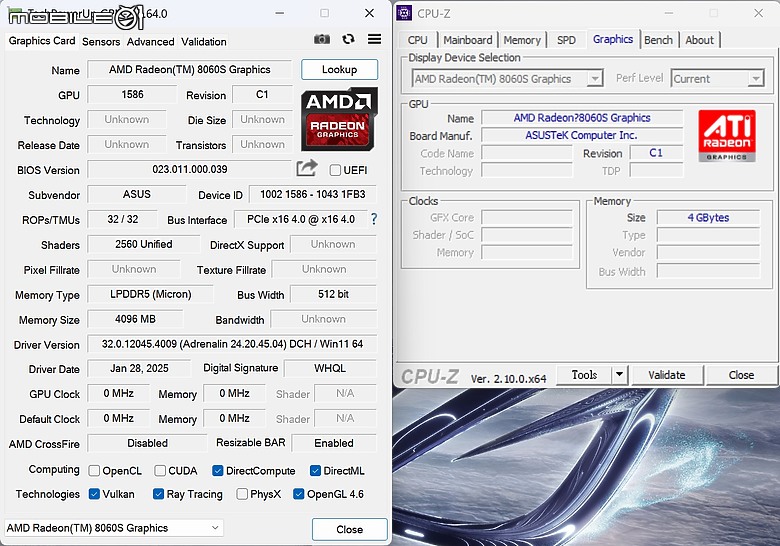Expand the Tools dropdown arrow in CPU-Z
This screenshot has width=780, height=546.
click(620, 374)
